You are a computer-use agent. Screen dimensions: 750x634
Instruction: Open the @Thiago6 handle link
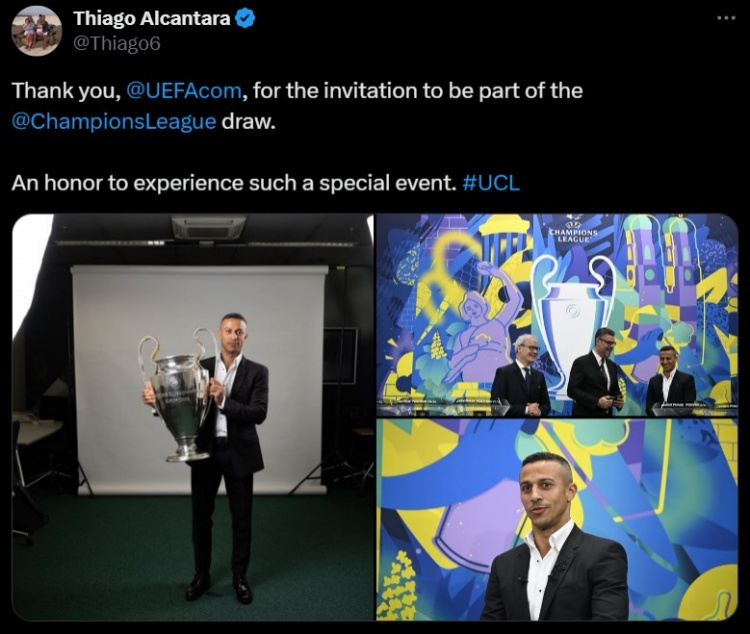point(117,44)
